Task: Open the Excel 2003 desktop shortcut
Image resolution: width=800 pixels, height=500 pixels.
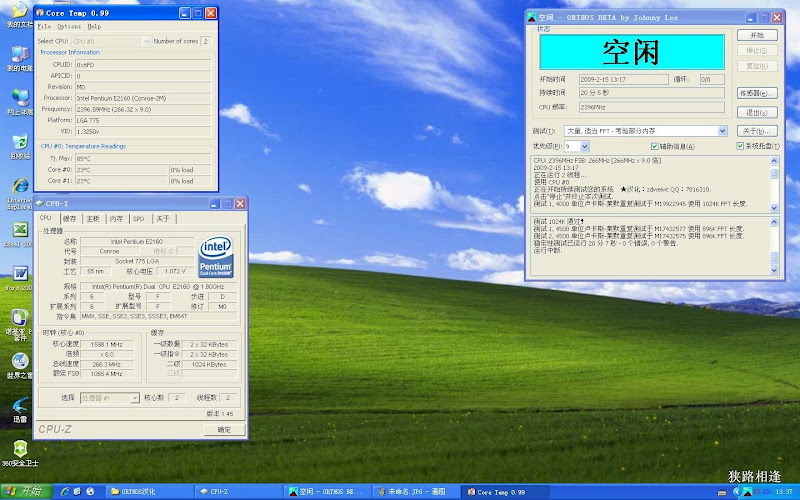Action: click(x=19, y=231)
